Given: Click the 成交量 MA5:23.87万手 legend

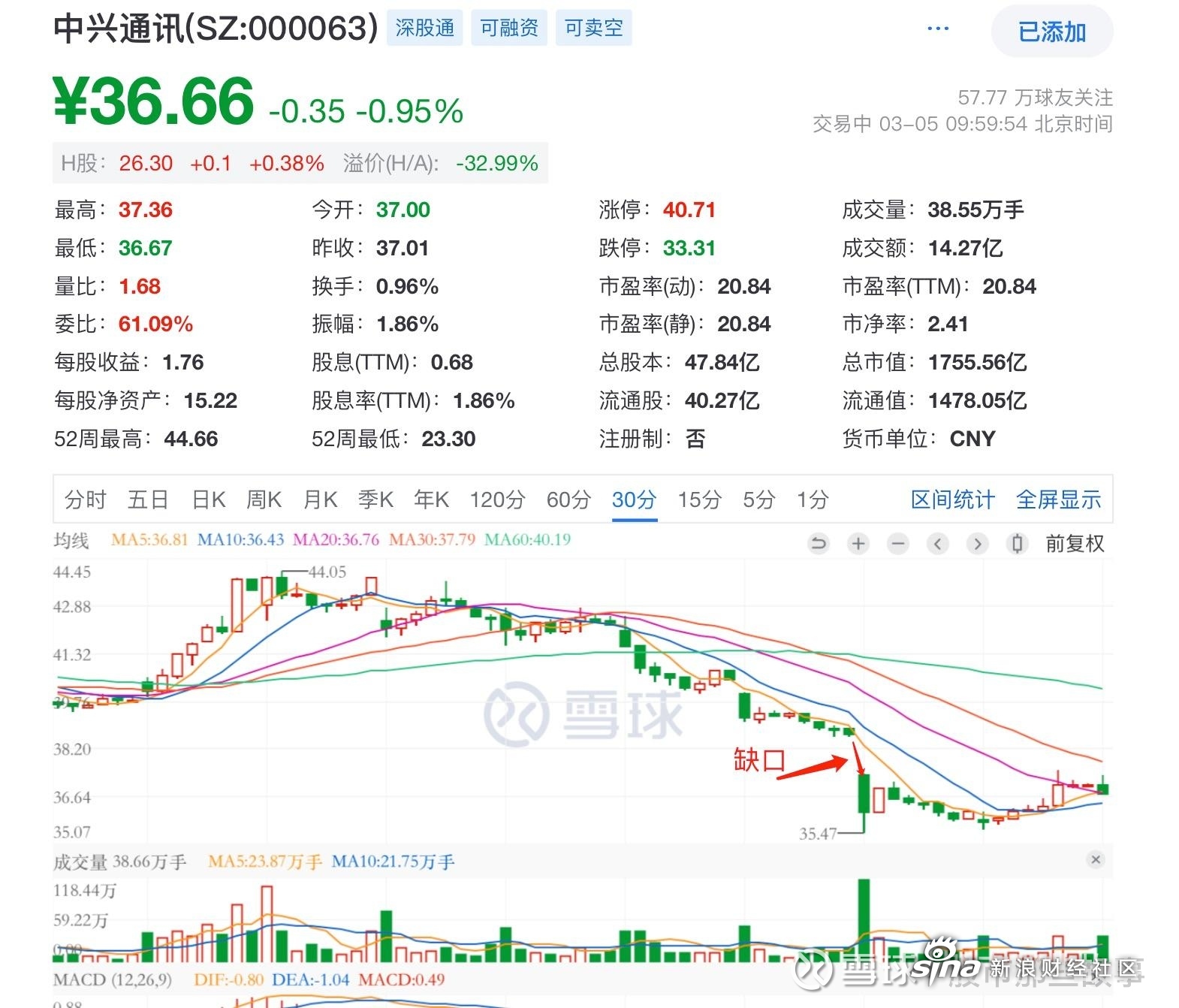Looking at the screenshot, I should [x=265, y=862].
